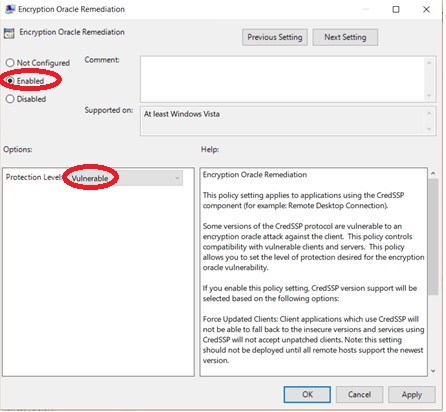Screen dimensions: 446x412
Task: Select the Disabled radio button
Action: [x=10, y=99]
